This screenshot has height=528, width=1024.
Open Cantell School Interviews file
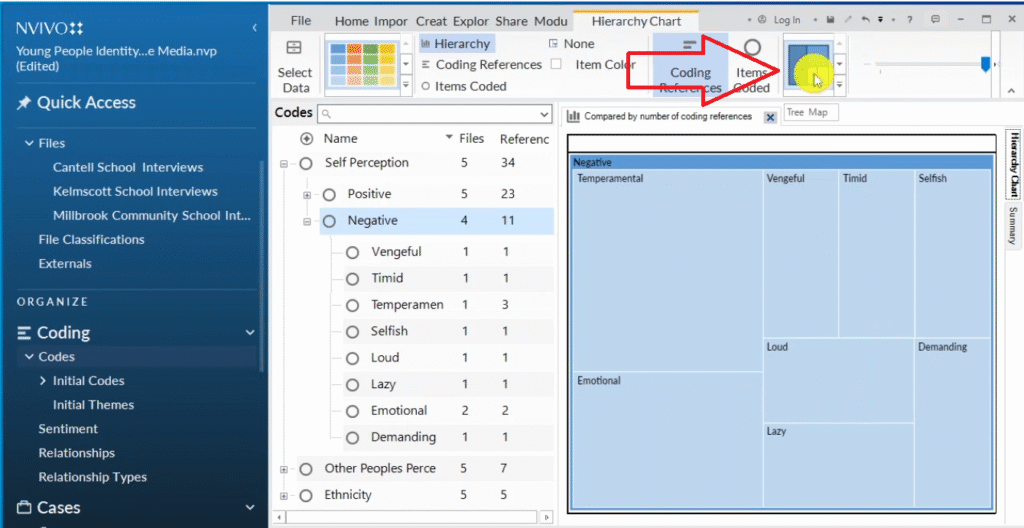(x=128, y=167)
